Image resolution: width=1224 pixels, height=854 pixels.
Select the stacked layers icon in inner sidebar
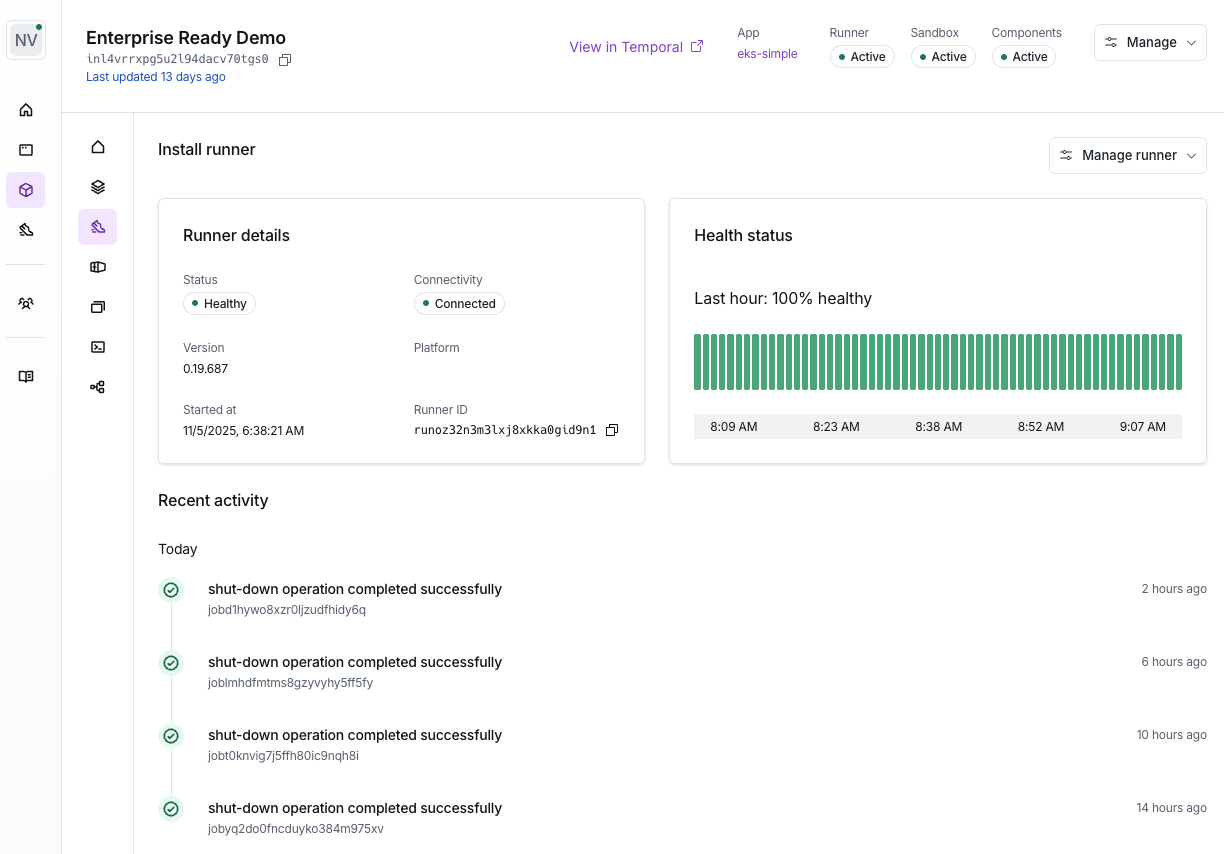(x=98, y=187)
